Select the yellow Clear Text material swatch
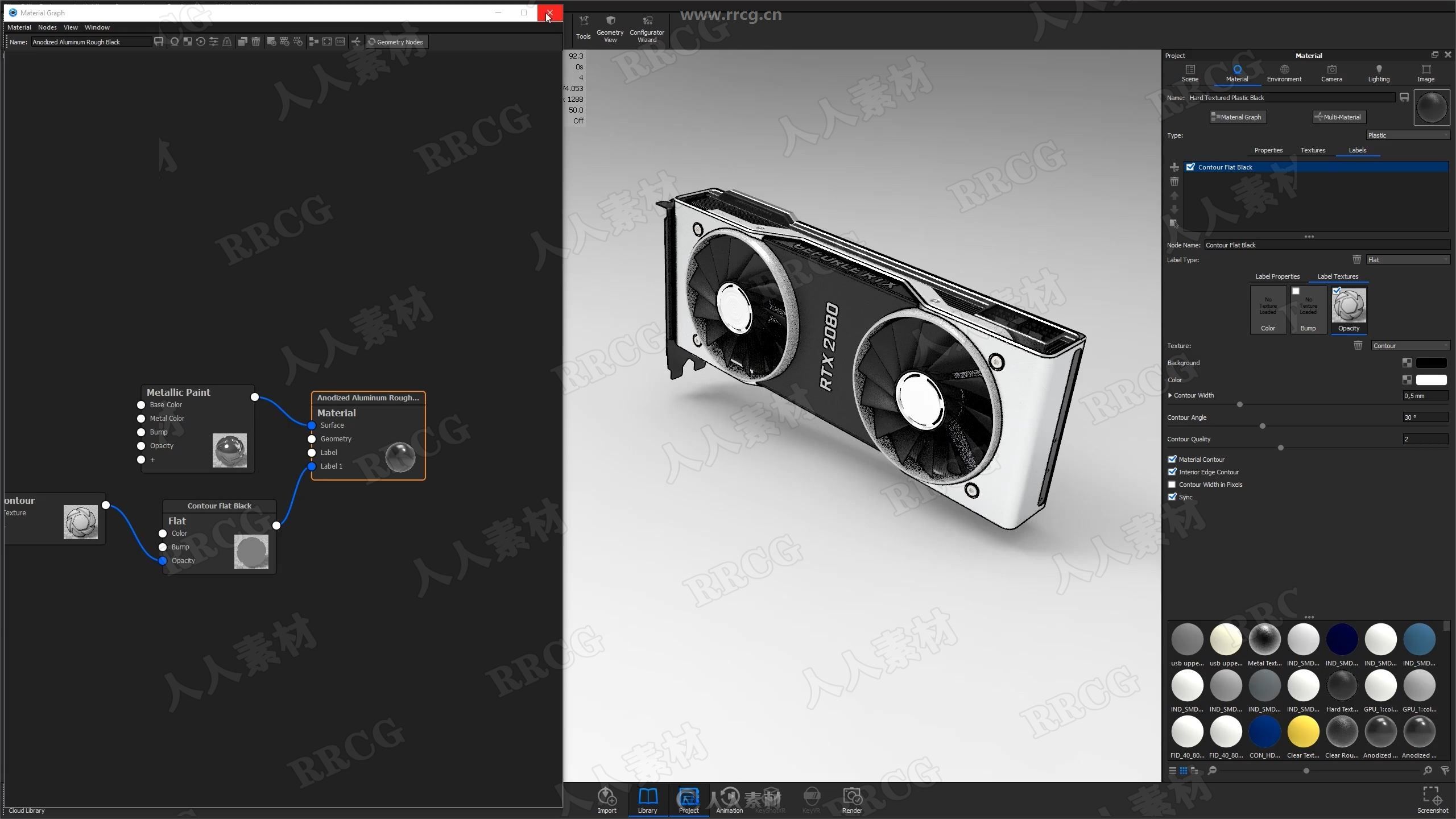The height and width of the screenshot is (819, 1456). point(1303,731)
